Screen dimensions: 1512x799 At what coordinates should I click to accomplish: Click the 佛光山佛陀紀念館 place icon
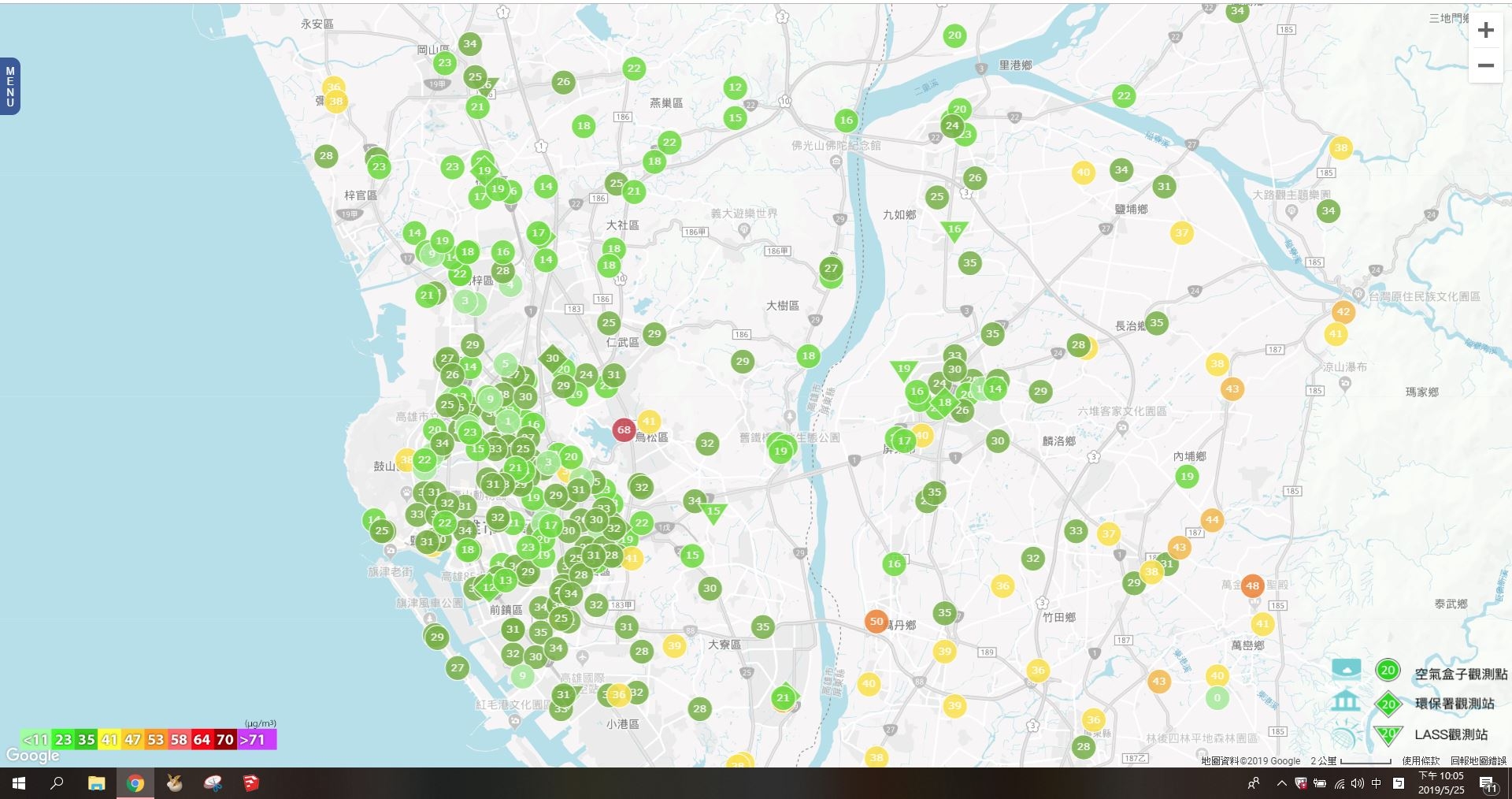pos(836,162)
